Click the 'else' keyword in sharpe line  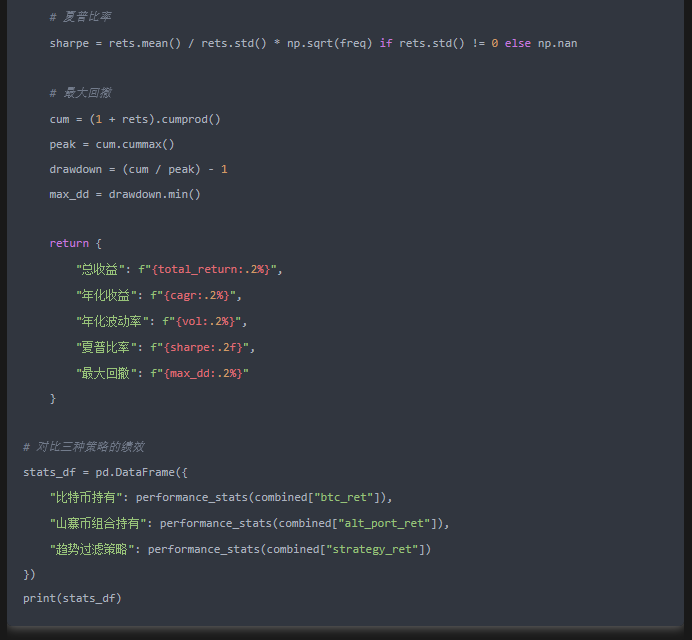pyautogui.click(x=518, y=43)
